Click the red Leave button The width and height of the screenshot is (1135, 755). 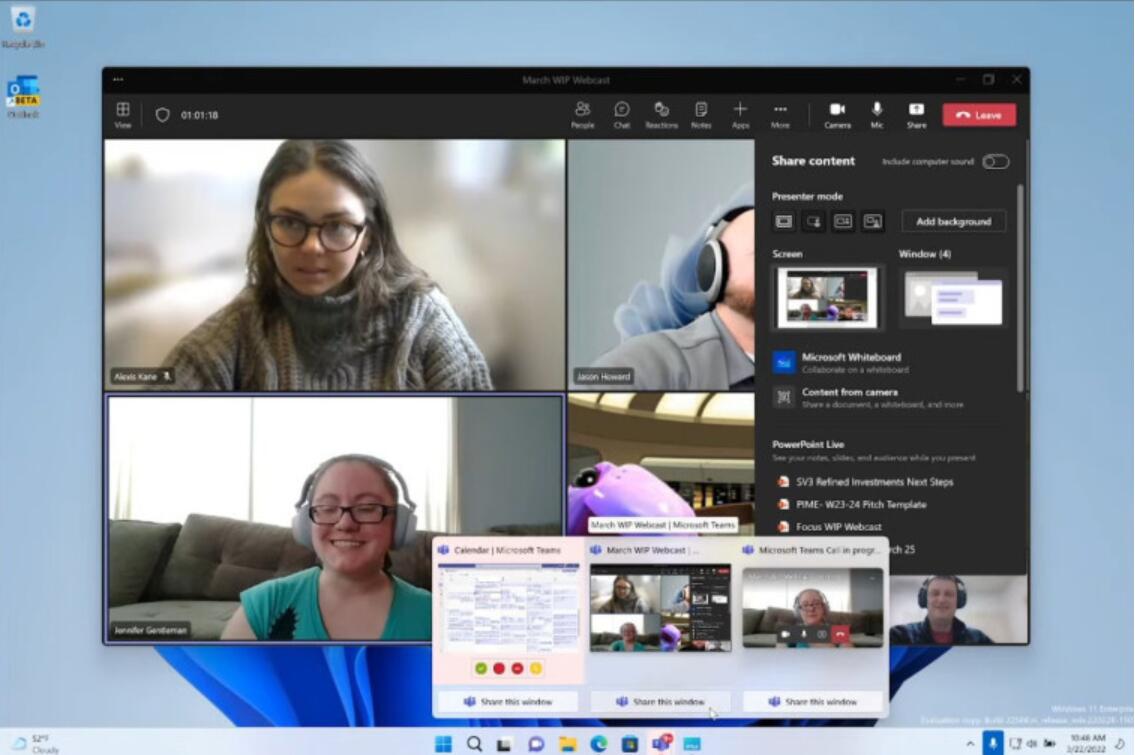coord(978,115)
